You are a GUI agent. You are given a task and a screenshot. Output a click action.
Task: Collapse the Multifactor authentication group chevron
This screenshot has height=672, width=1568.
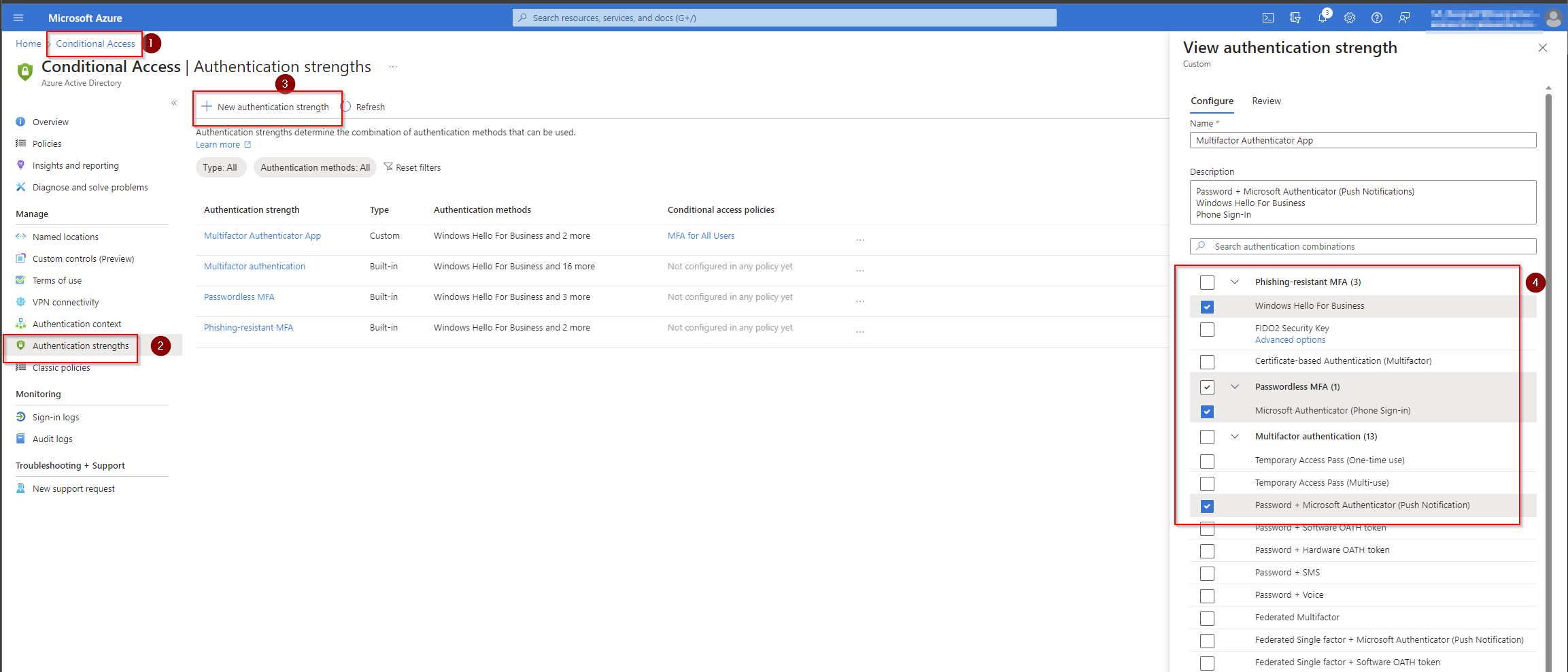tap(1235, 436)
